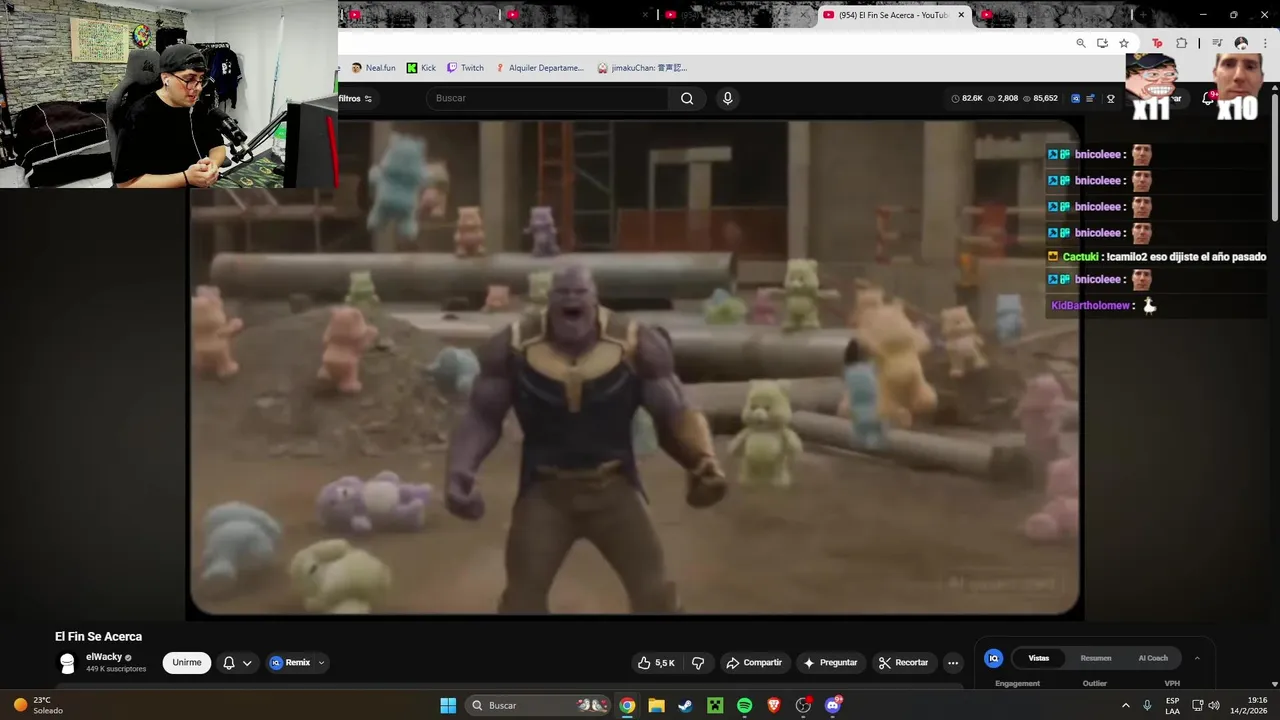Open the jimakuChan bookmark
This screenshot has width=1280, height=720.
642,68
